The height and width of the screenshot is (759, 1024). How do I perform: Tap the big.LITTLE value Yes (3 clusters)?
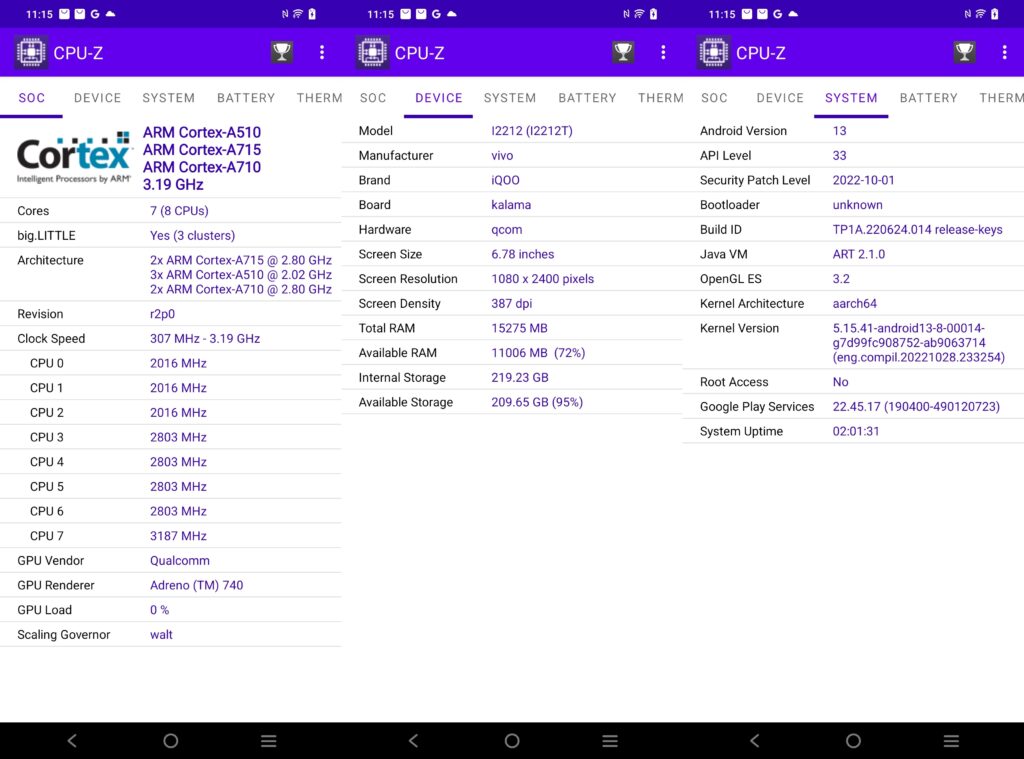tap(192, 236)
